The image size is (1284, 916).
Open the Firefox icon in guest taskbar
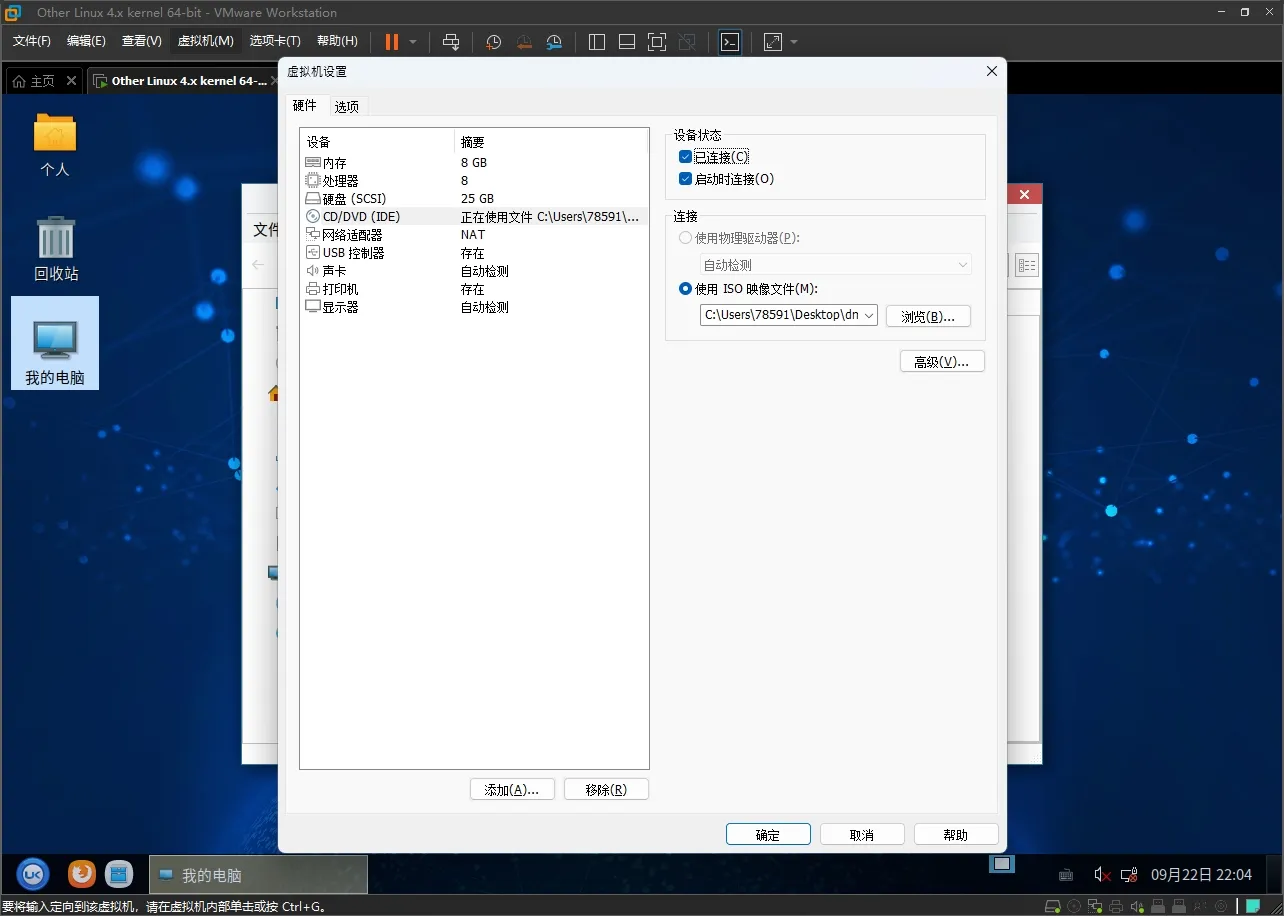pyautogui.click(x=81, y=874)
